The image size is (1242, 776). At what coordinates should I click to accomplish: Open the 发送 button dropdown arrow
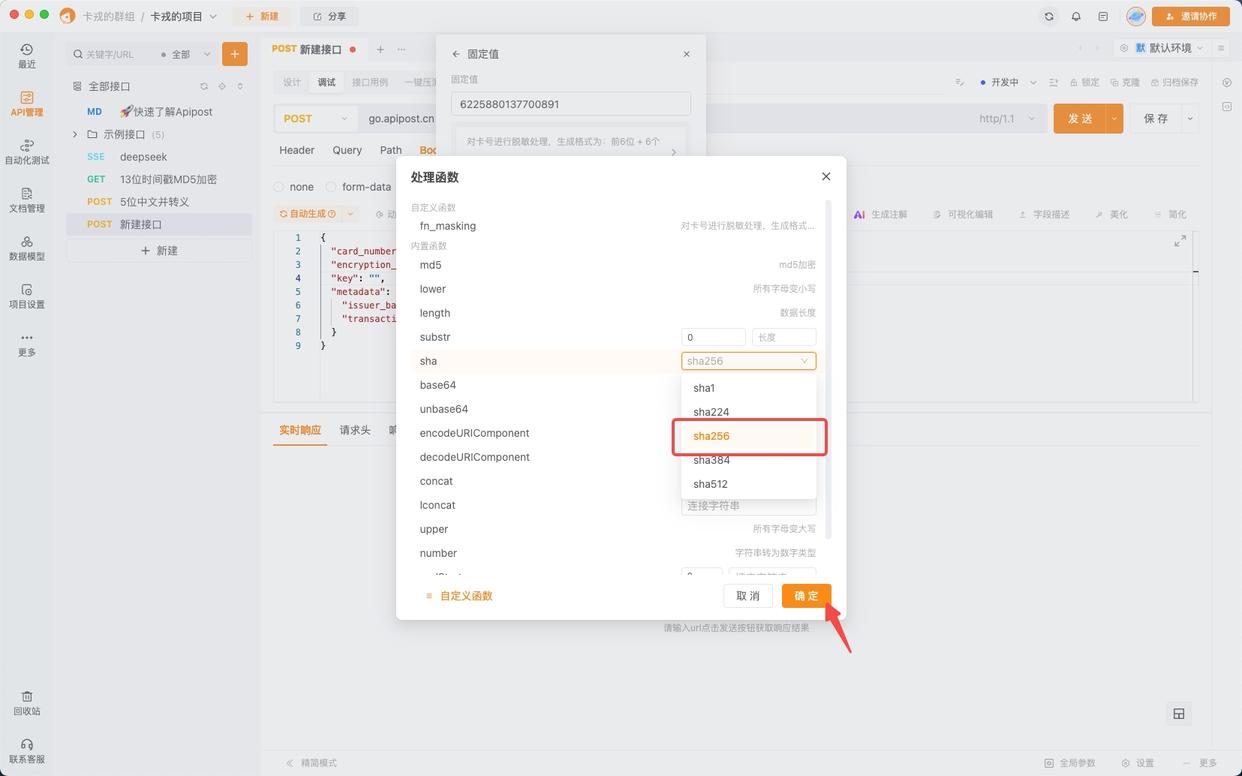[1115, 118]
